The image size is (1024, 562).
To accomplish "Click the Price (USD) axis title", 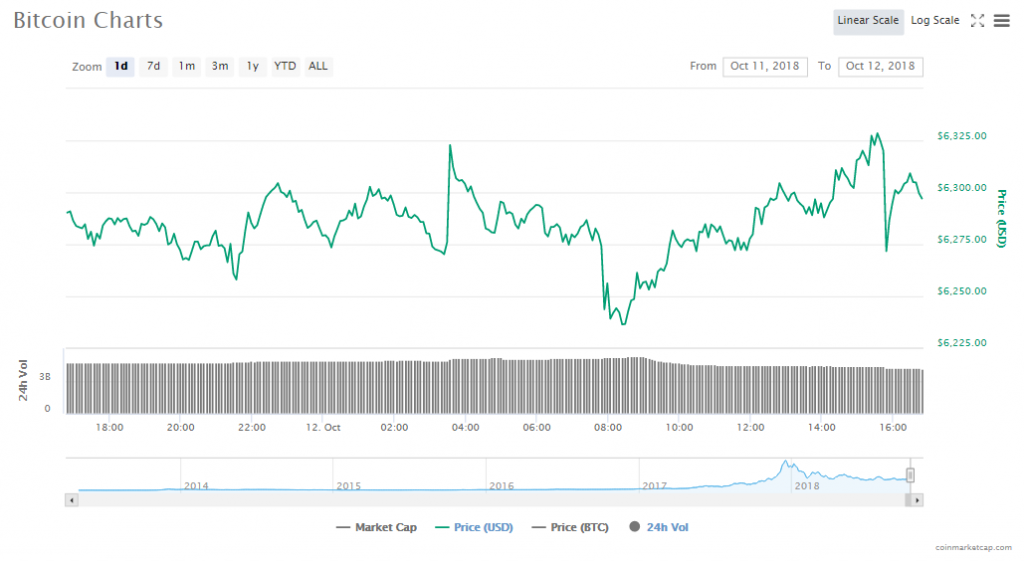I will tap(1001, 219).
